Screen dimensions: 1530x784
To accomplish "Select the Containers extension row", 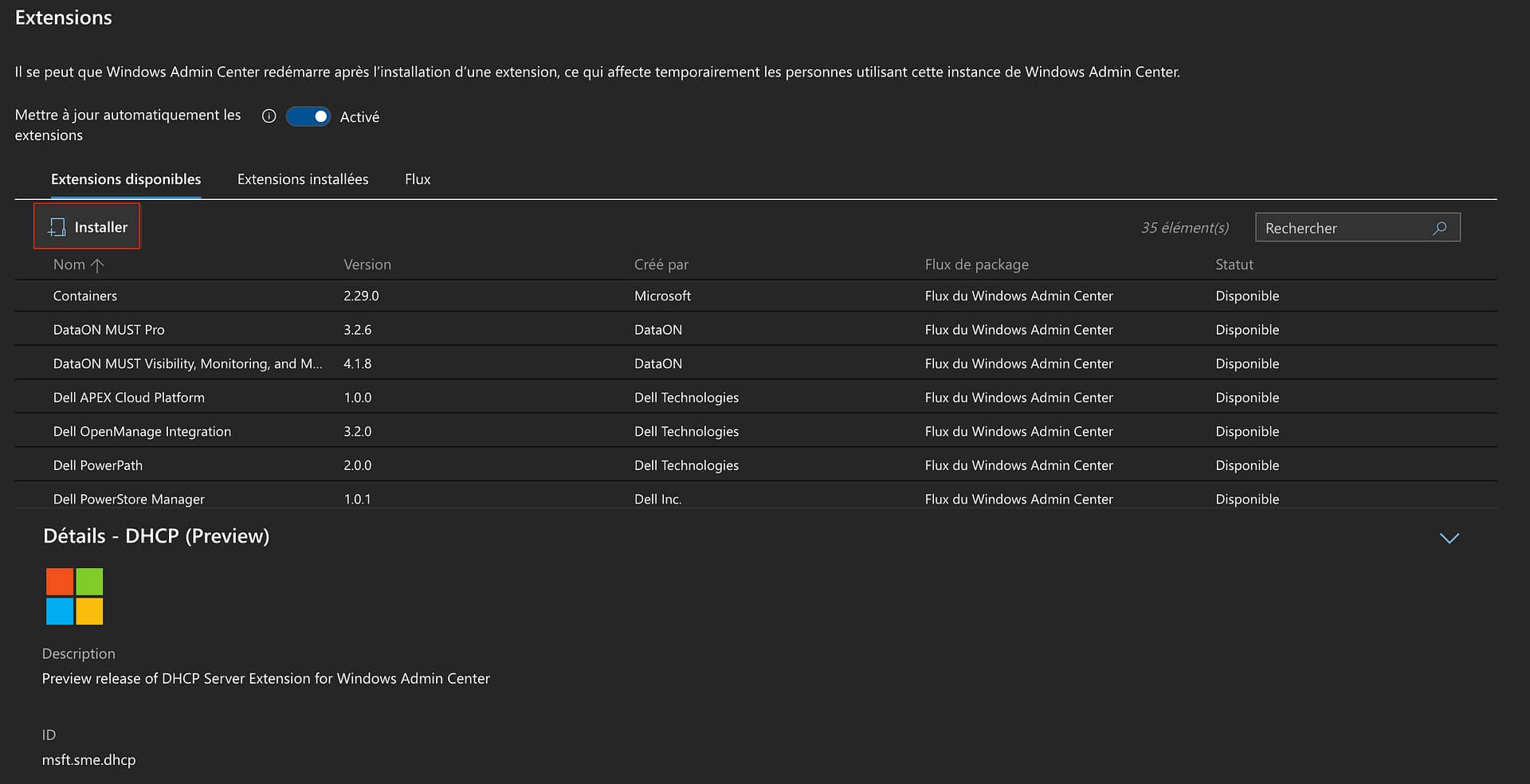I will [x=85, y=296].
